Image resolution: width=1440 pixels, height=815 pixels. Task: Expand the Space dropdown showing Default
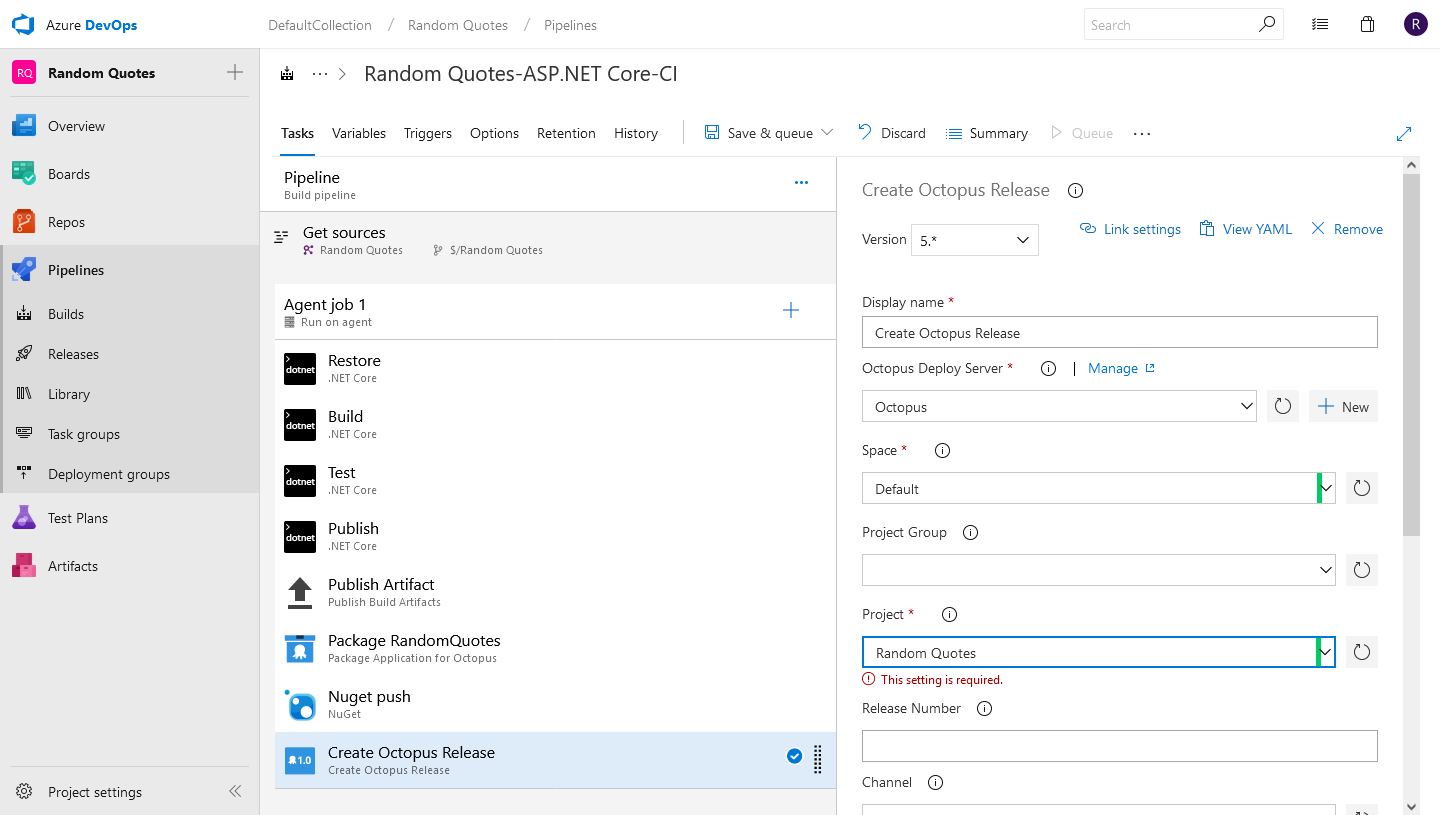1326,488
